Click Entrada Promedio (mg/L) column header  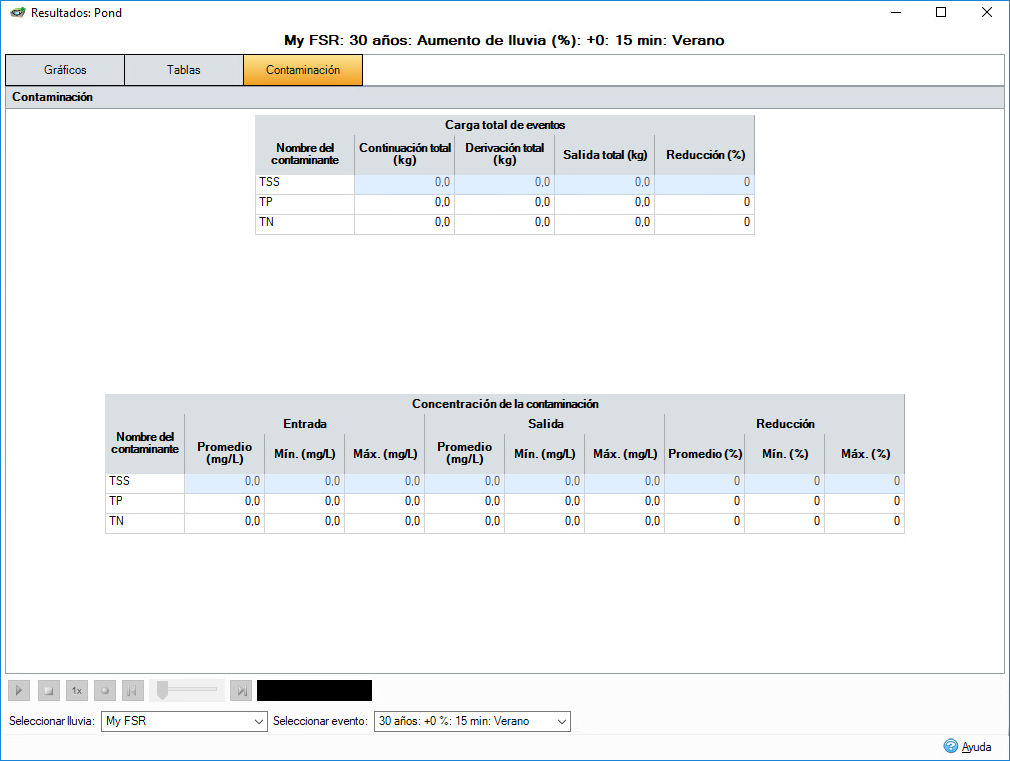click(224, 453)
